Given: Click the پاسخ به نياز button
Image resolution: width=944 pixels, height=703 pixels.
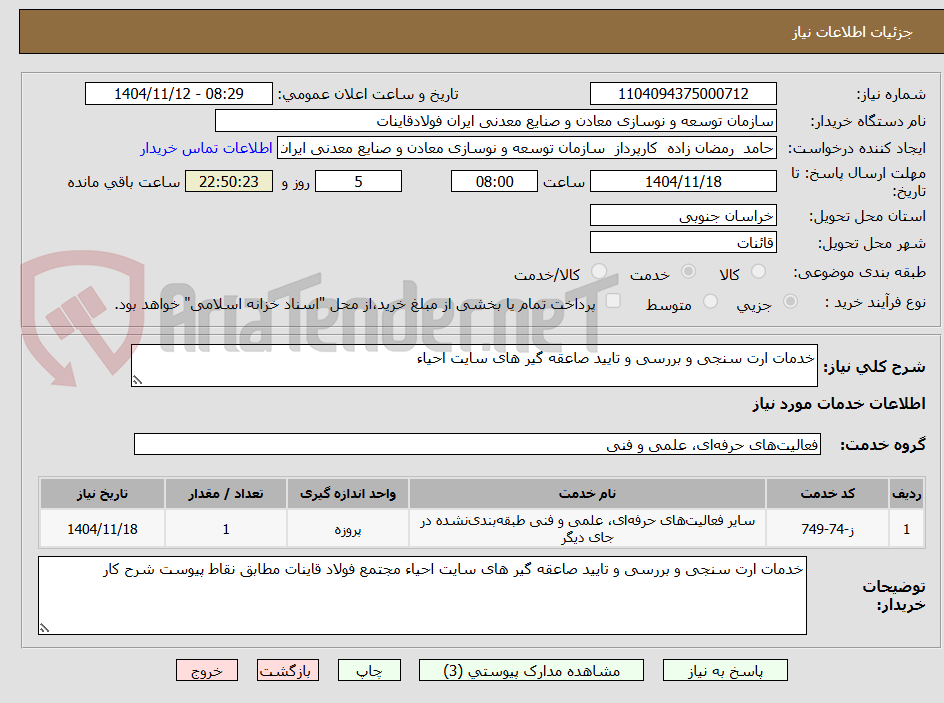Looking at the screenshot, I should (725, 670).
